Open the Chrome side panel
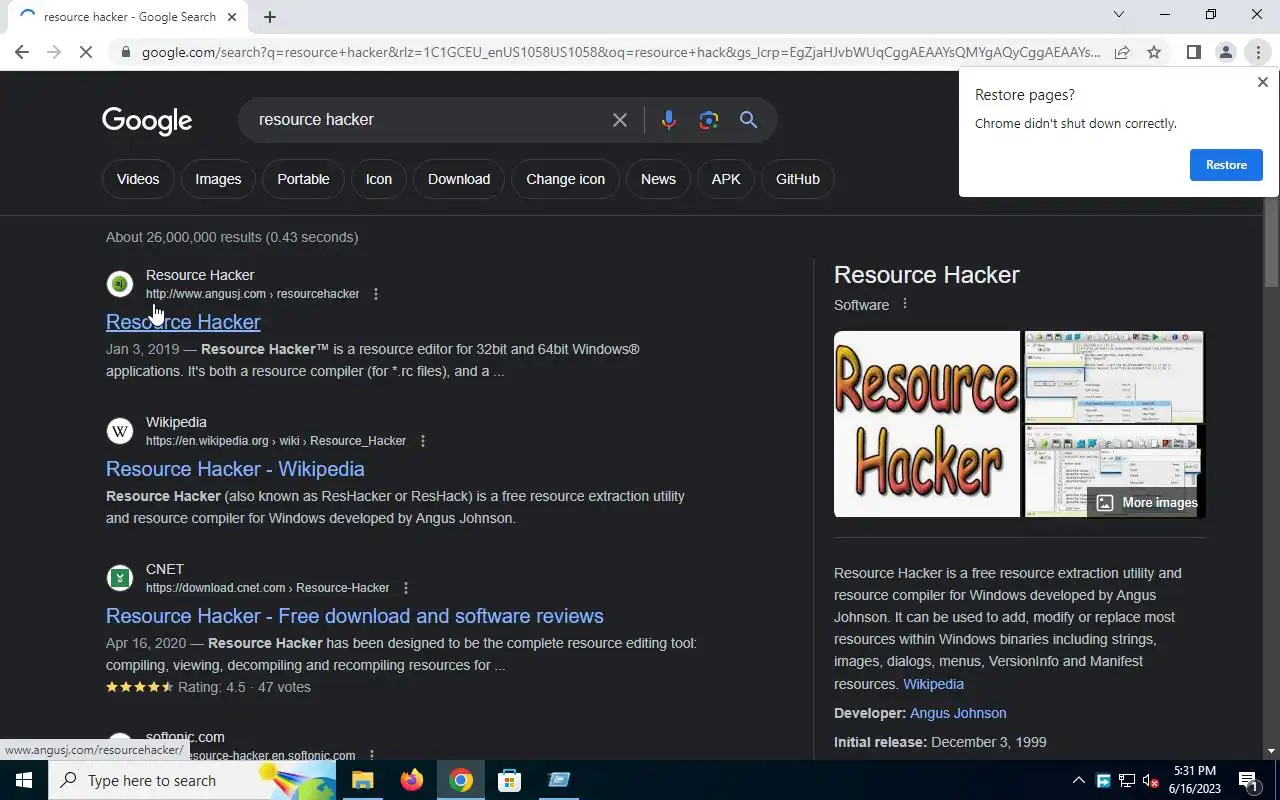Viewport: 1280px width, 800px height. [x=1193, y=52]
